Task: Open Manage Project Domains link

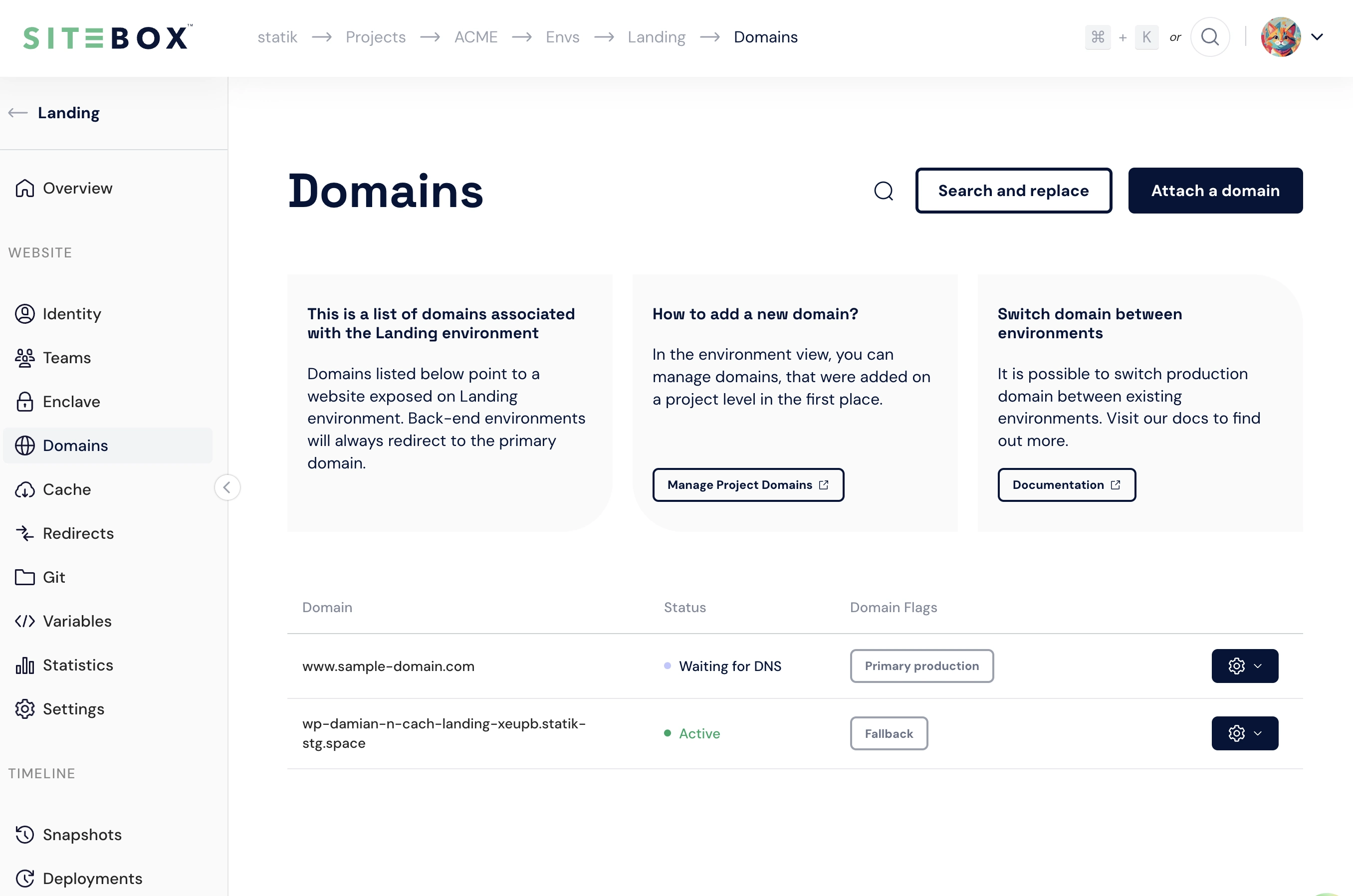Action: (x=748, y=484)
